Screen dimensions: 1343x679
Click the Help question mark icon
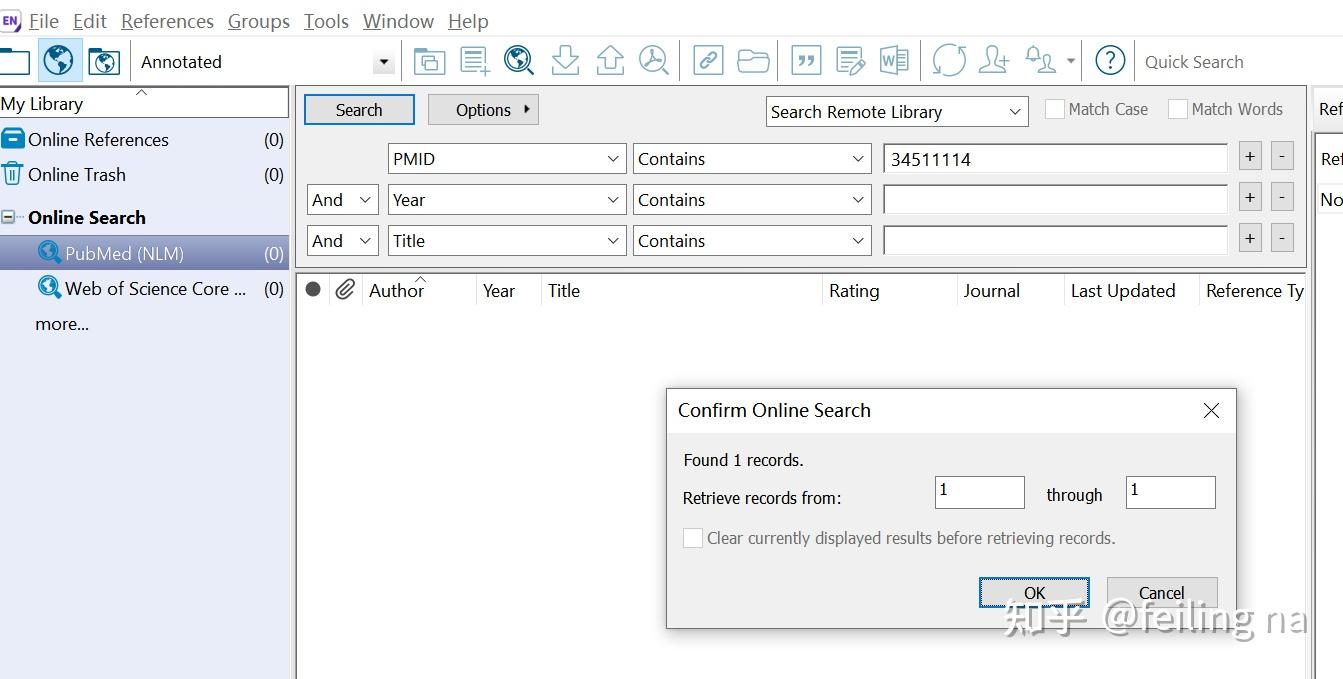[x=1110, y=61]
